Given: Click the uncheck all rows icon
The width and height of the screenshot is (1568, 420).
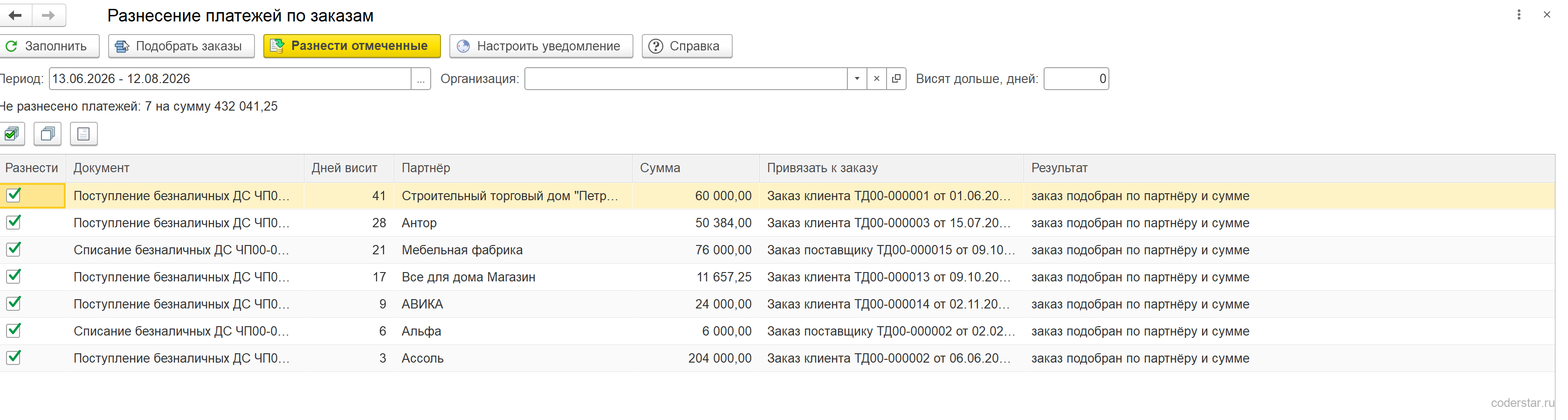Looking at the screenshot, I should pos(48,134).
